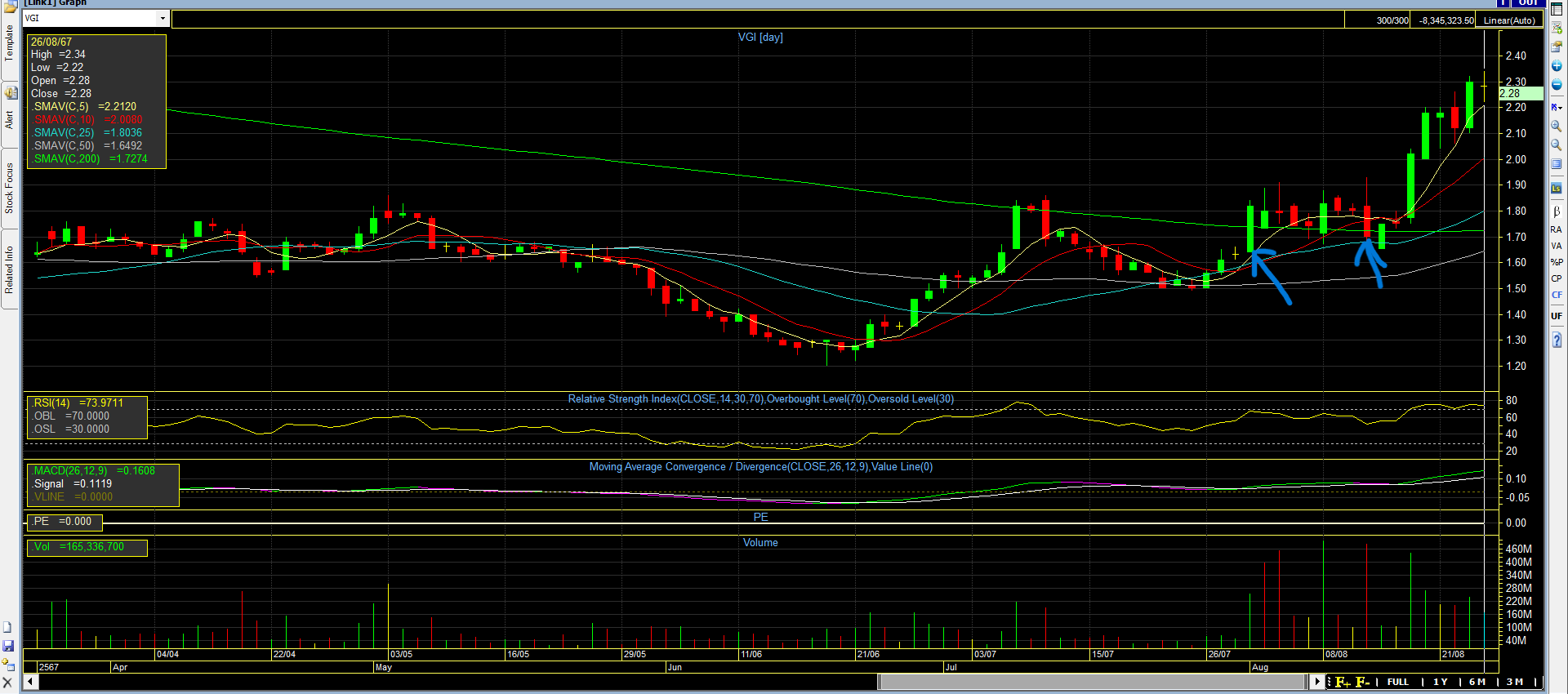The image size is (1568, 694).
Task: Click the blue plus zoom-in icon
Action: pos(1557,66)
